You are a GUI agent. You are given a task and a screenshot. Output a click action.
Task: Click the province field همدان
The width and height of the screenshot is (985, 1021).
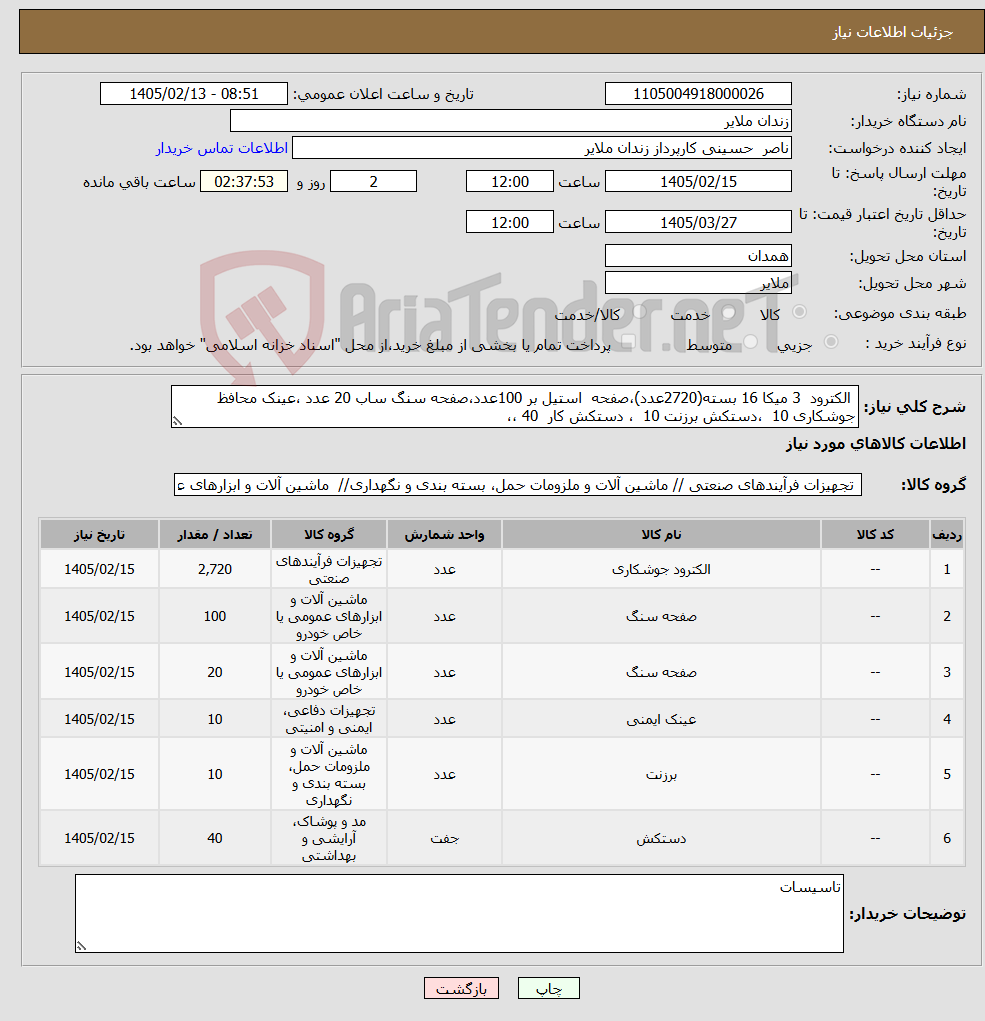(698, 256)
